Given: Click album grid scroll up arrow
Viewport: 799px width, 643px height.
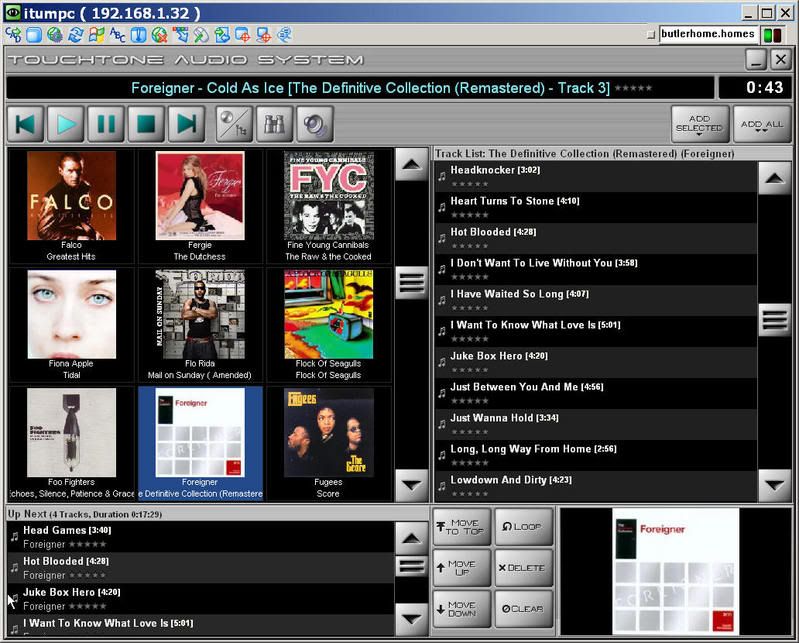Looking at the screenshot, I should click(412, 165).
